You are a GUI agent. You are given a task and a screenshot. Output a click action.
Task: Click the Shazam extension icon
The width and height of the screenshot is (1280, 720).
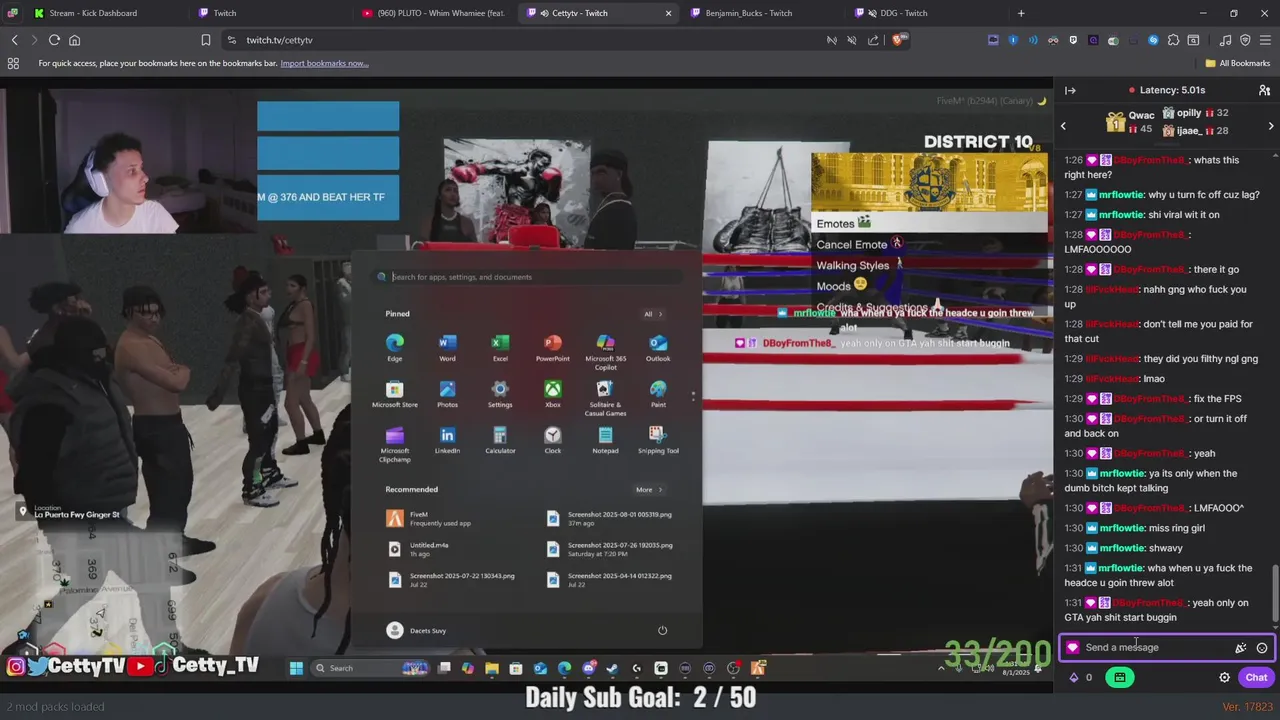coord(1153,40)
